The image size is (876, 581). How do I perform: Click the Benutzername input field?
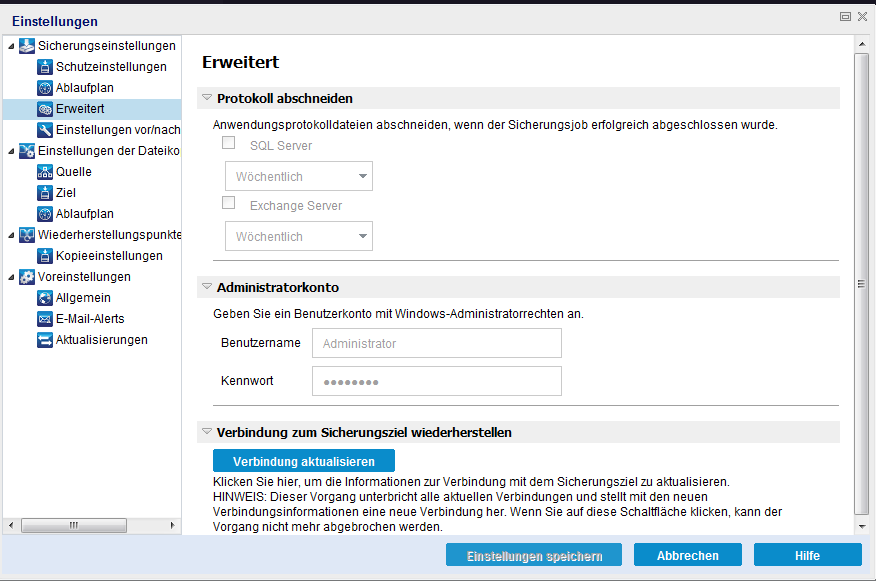436,344
